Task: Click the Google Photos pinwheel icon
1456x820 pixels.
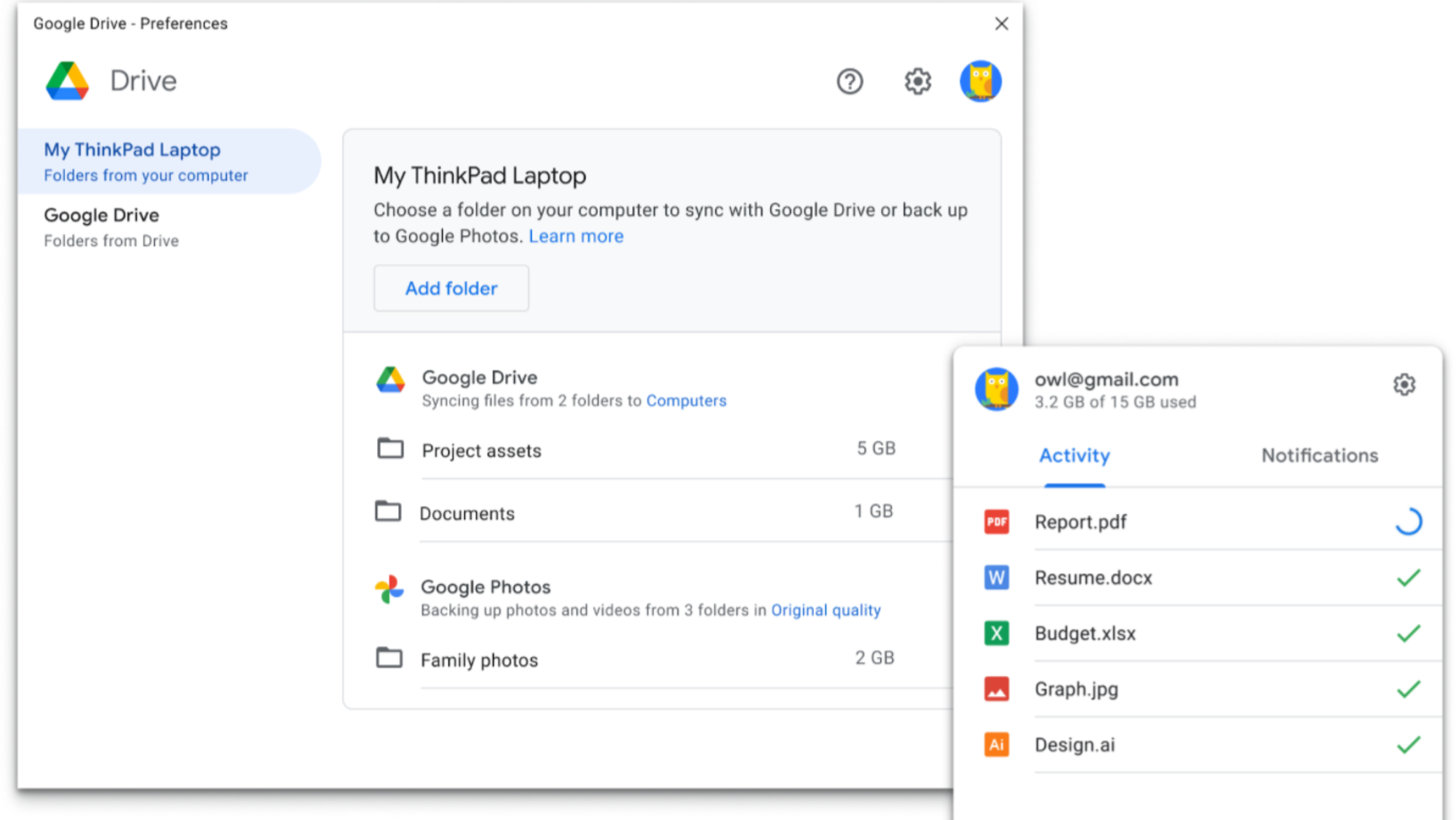Action: click(x=389, y=589)
